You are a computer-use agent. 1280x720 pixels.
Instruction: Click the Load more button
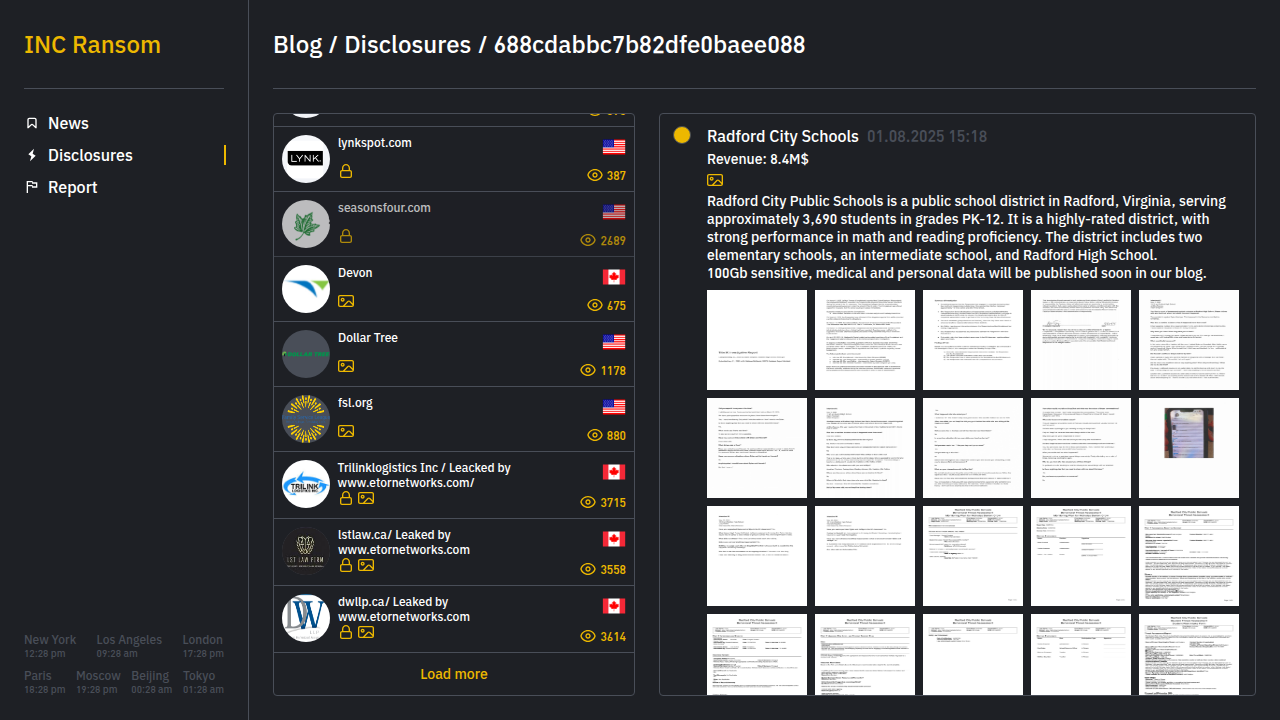(454, 674)
